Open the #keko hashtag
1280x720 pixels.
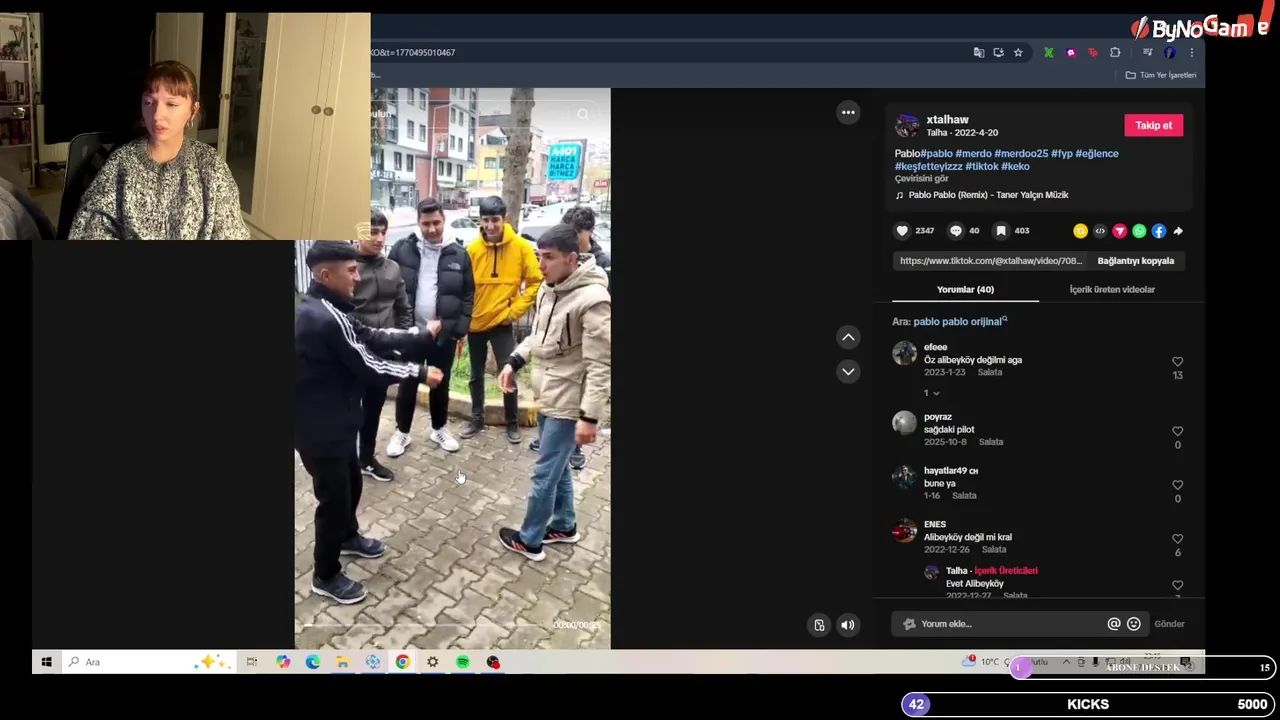[1015, 167]
